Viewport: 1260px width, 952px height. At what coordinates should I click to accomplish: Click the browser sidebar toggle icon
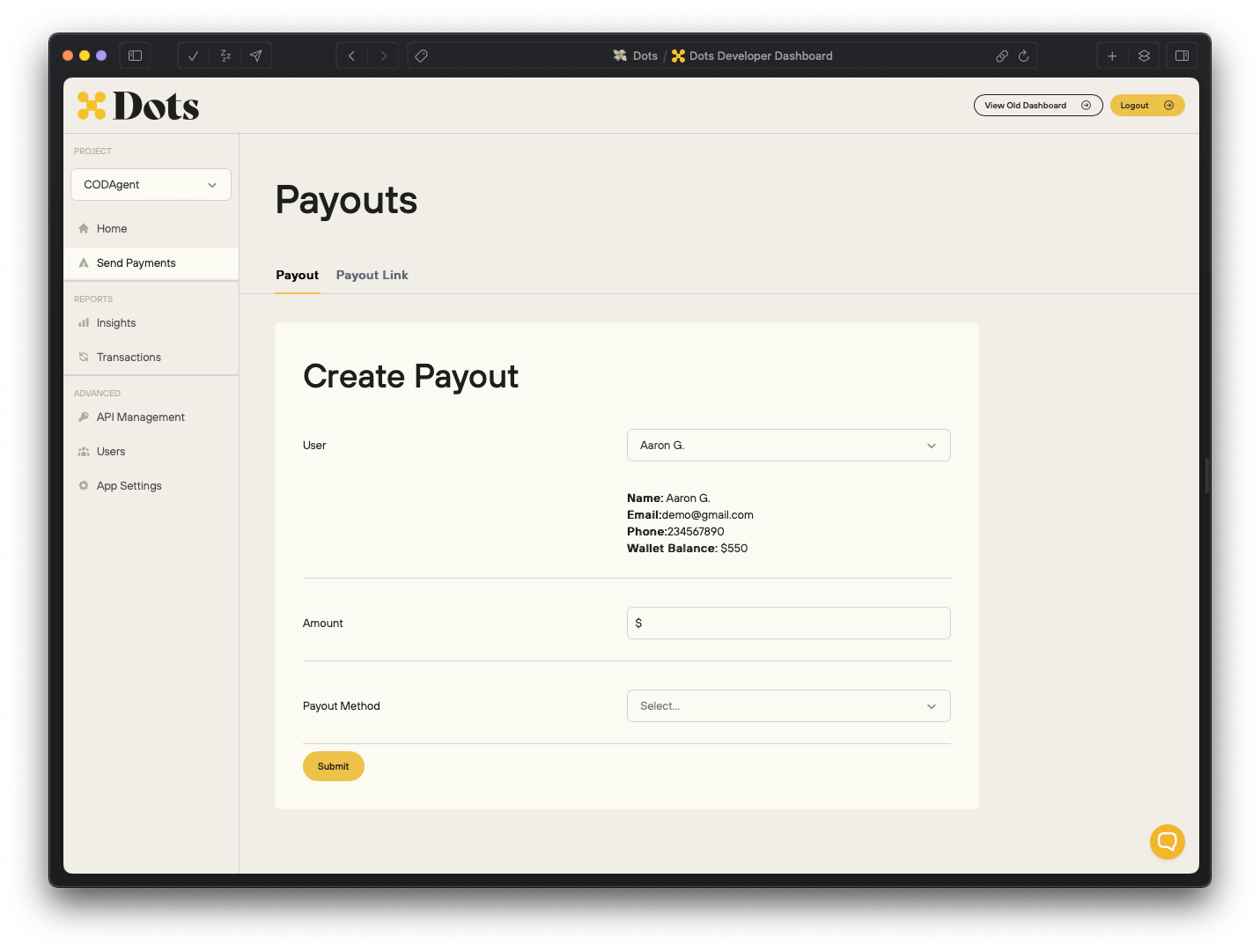click(x=135, y=55)
